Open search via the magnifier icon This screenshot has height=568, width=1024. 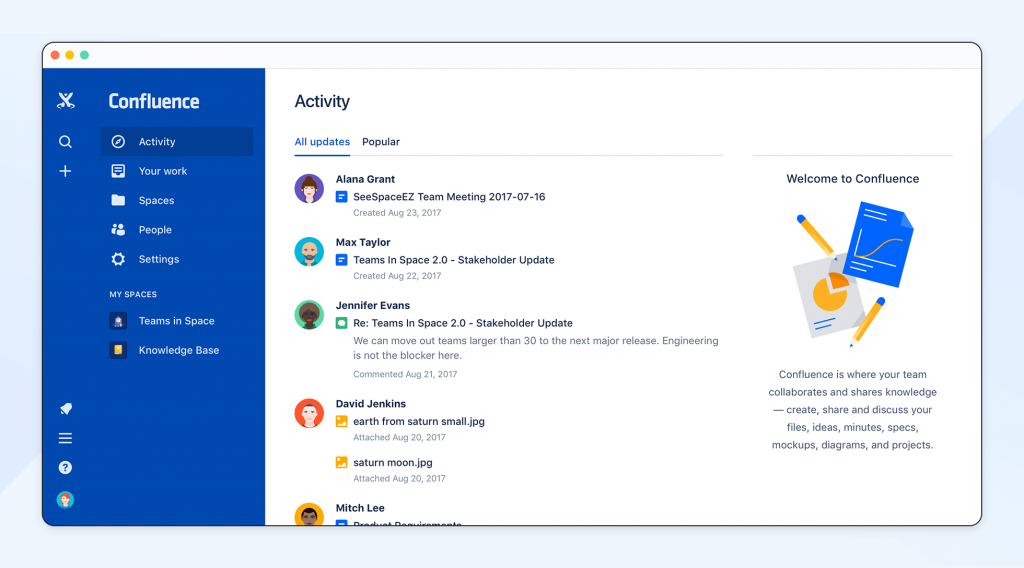[x=65, y=142]
